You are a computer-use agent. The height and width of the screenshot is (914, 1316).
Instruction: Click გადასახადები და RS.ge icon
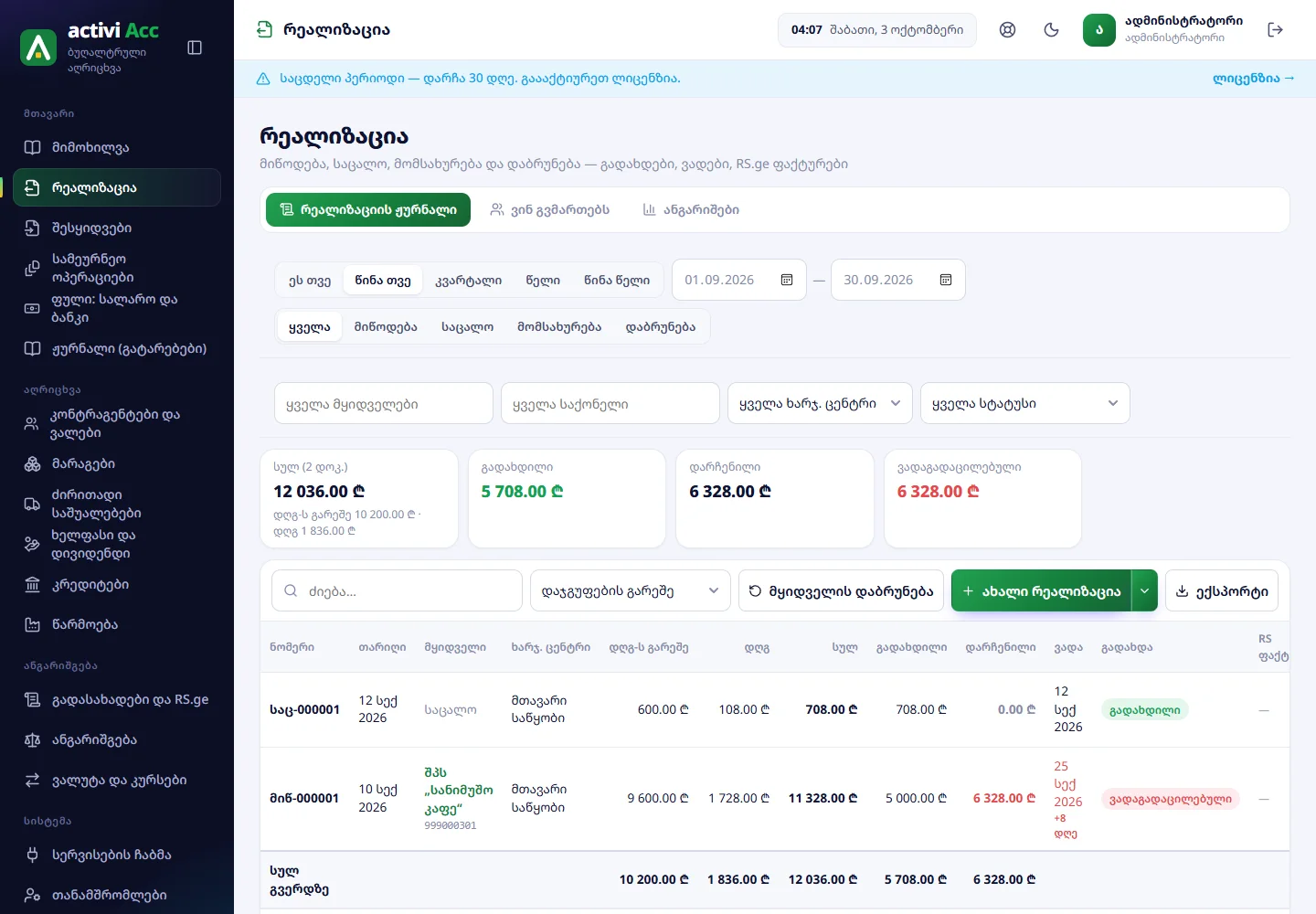32,699
